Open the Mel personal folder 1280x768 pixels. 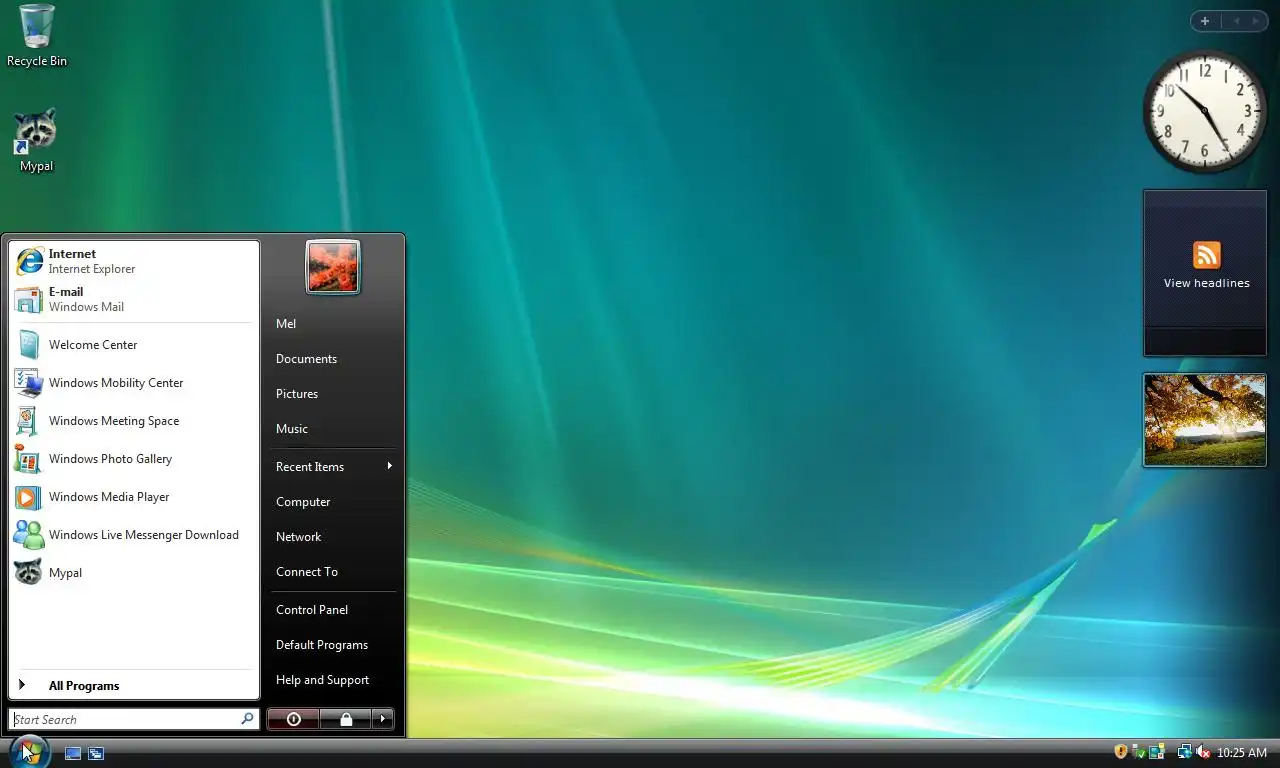[333, 324]
